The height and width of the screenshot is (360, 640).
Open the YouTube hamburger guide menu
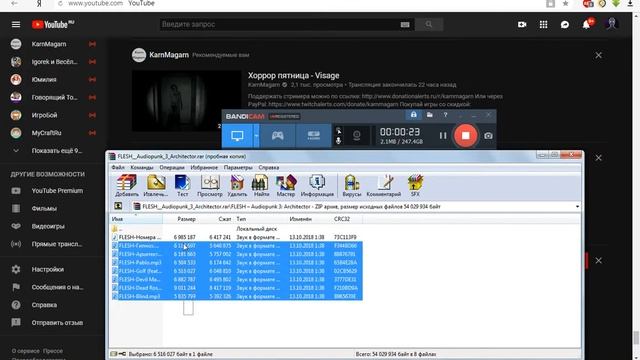16,24
